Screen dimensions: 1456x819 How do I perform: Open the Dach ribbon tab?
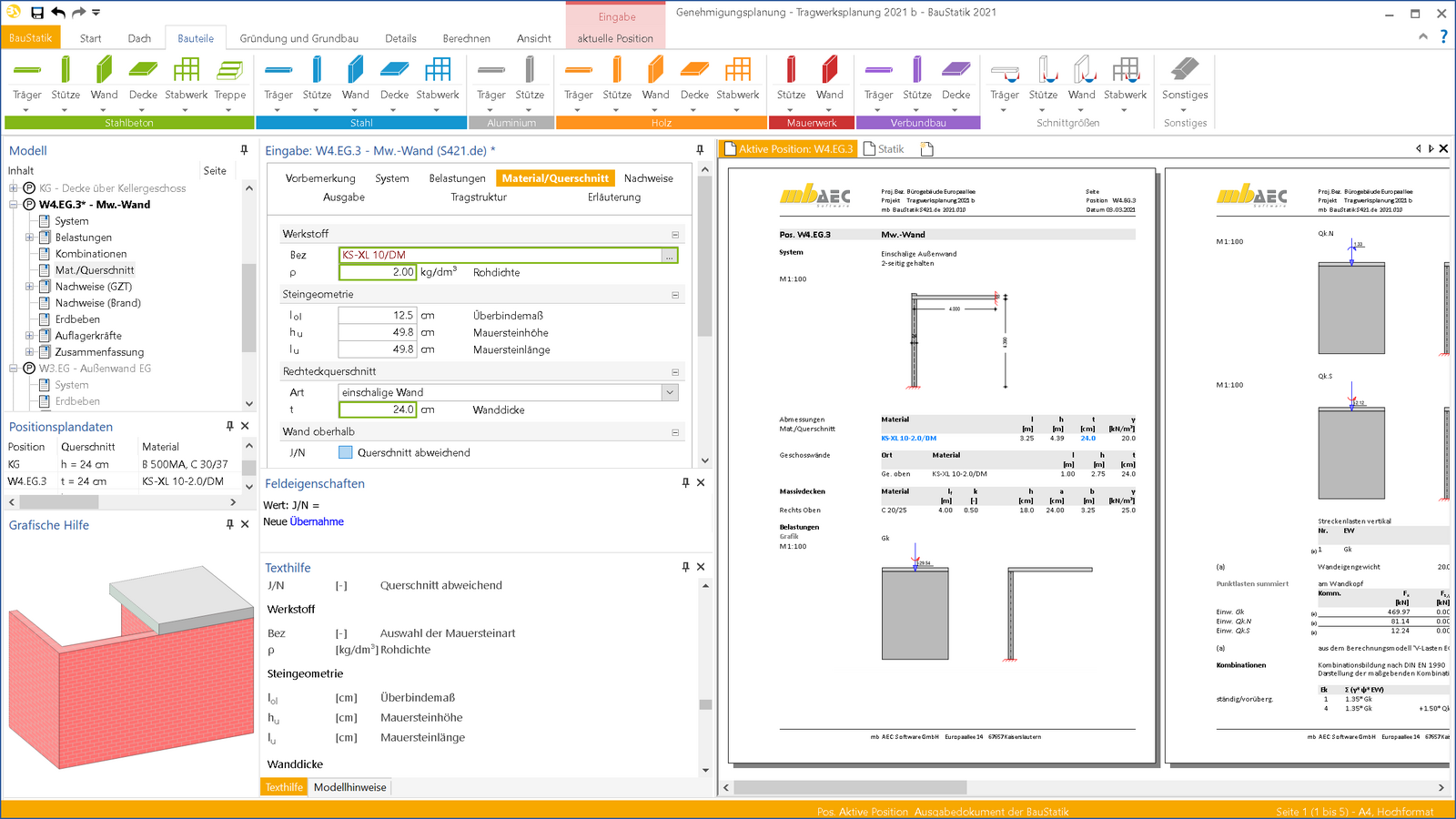pos(139,38)
